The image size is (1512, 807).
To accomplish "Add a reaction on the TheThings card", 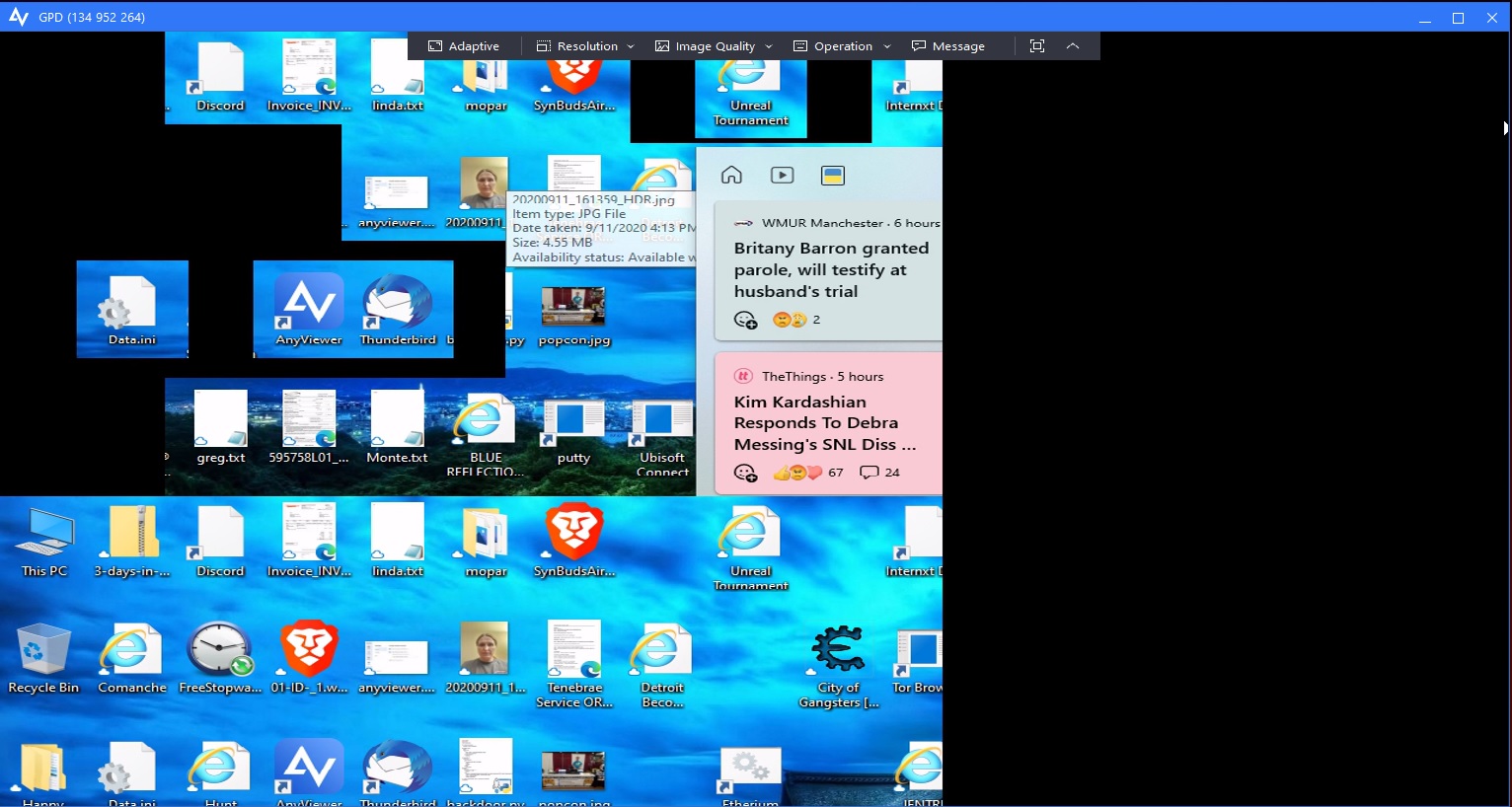I will tap(745, 473).
